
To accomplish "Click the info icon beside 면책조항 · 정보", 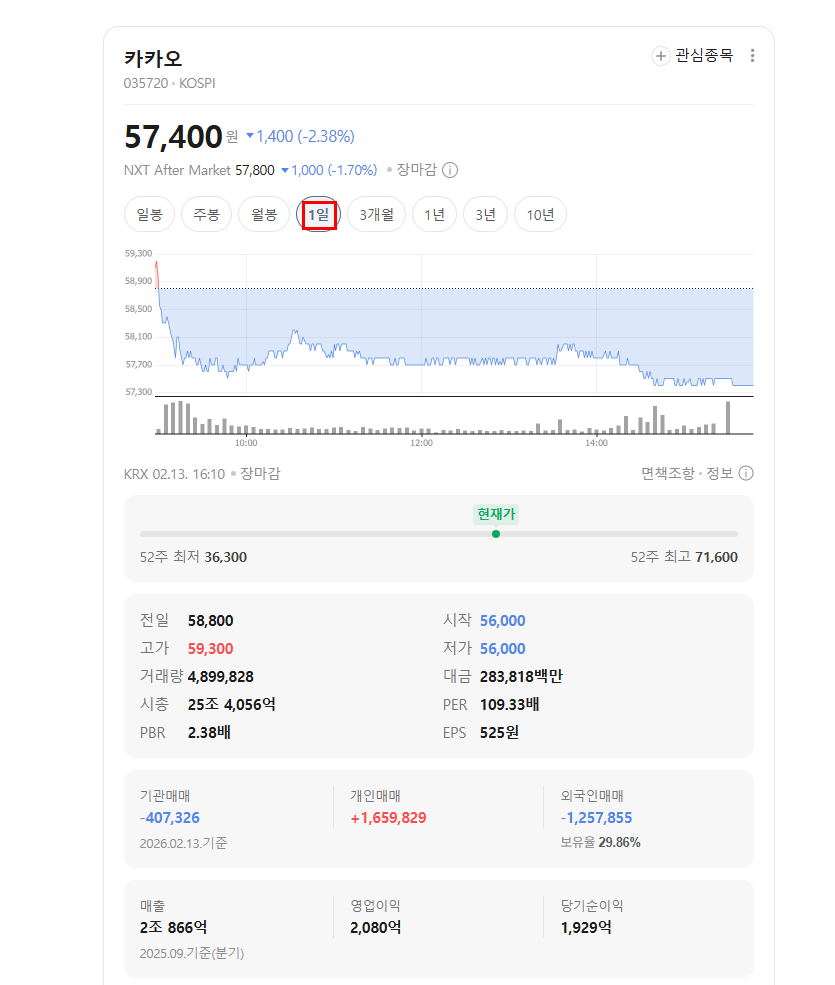I will (746, 473).
